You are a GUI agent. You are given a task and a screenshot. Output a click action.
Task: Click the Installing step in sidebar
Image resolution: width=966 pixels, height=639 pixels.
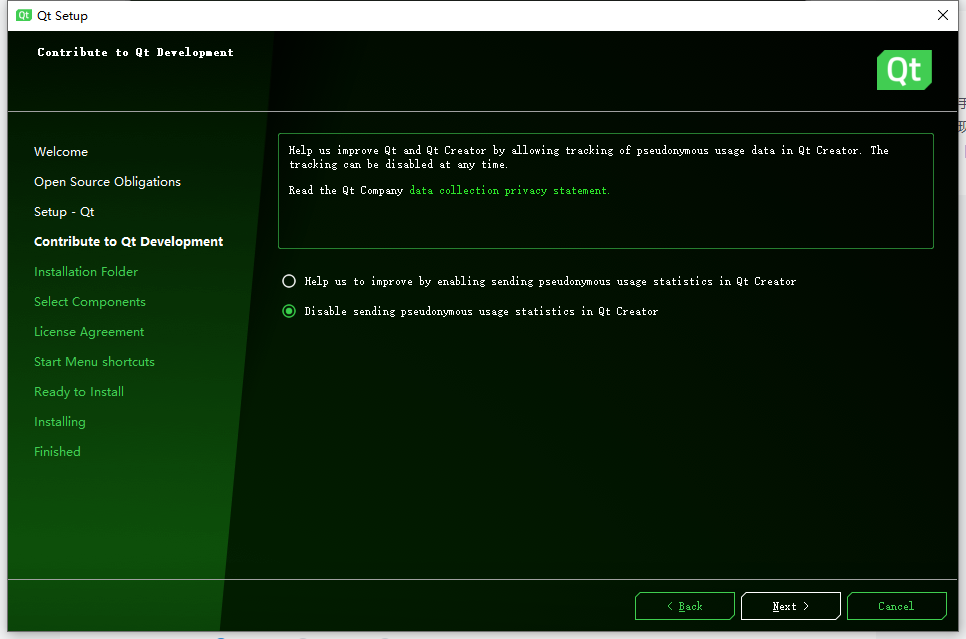(x=60, y=421)
